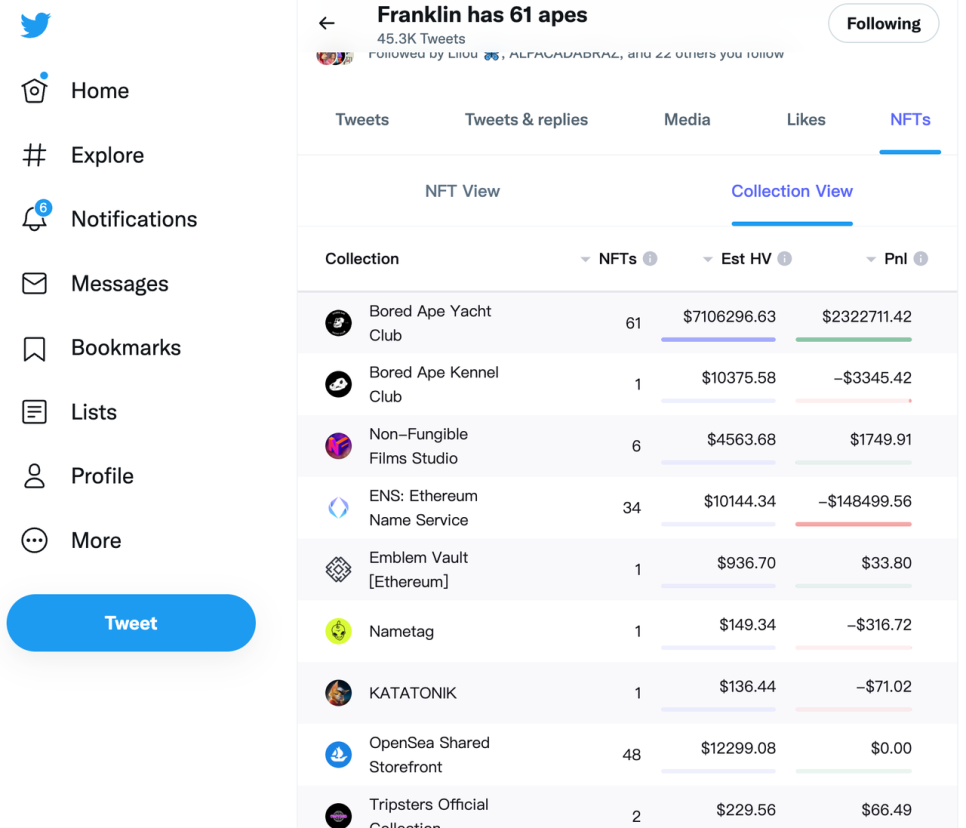Open the More circle-dots icon
The width and height of the screenshot is (966, 828).
point(34,540)
